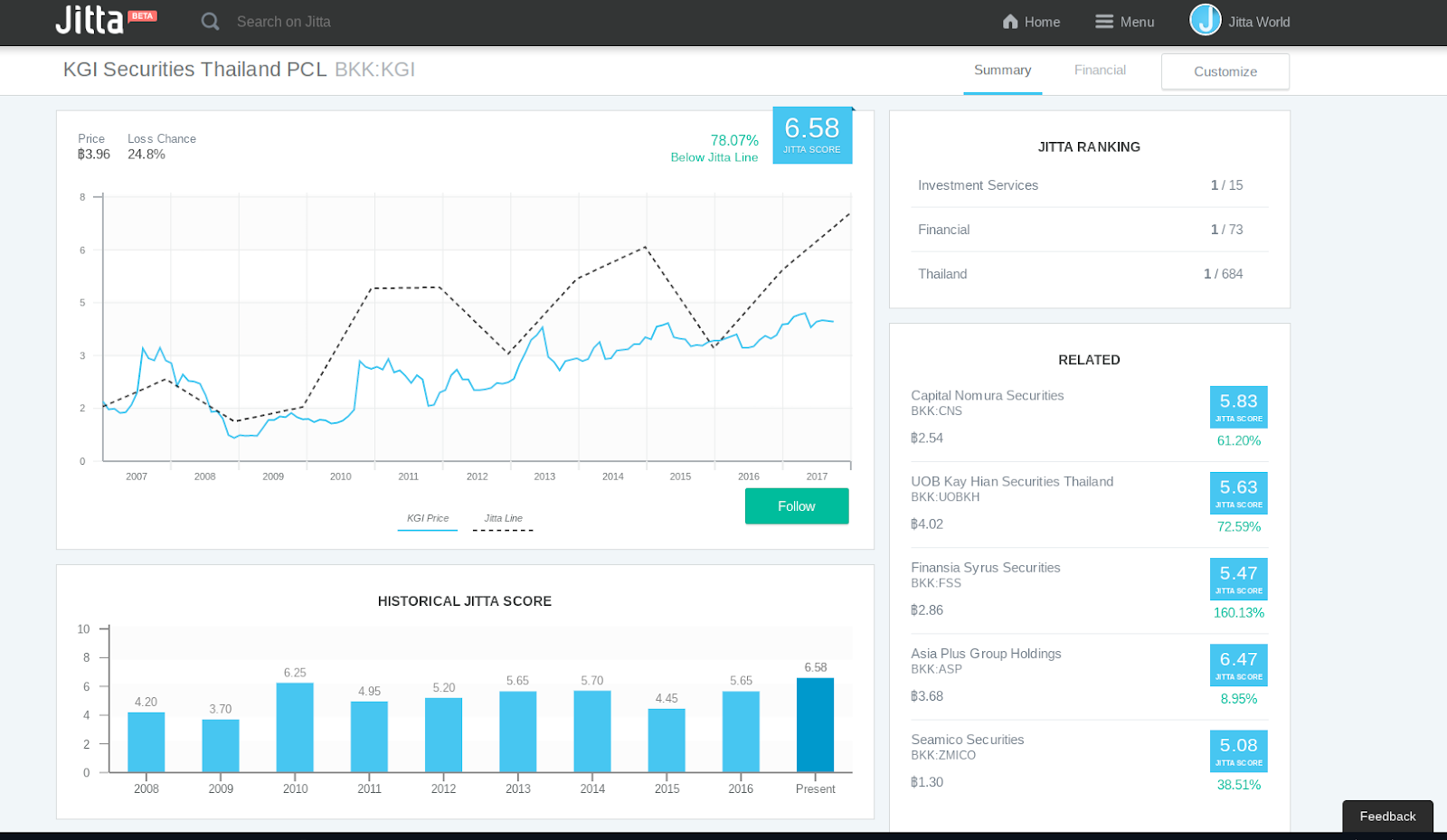Click the 5.83 Jitta Score badge
Image resolution: width=1447 pixels, height=840 pixels.
[x=1238, y=407]
